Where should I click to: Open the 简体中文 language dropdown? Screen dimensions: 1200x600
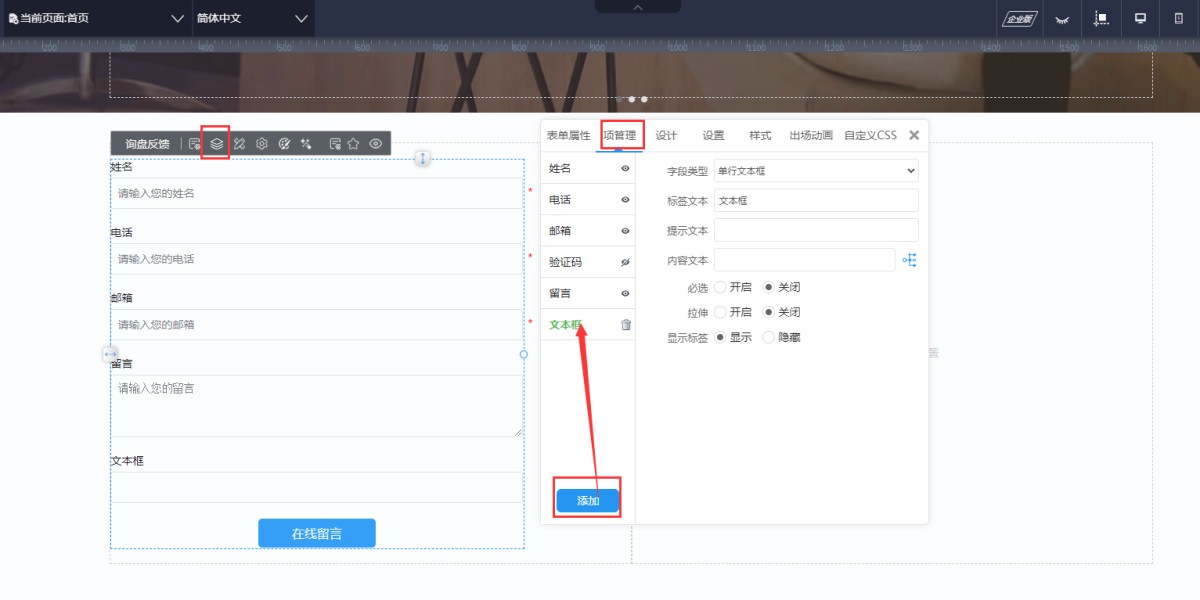coord(253,18)
